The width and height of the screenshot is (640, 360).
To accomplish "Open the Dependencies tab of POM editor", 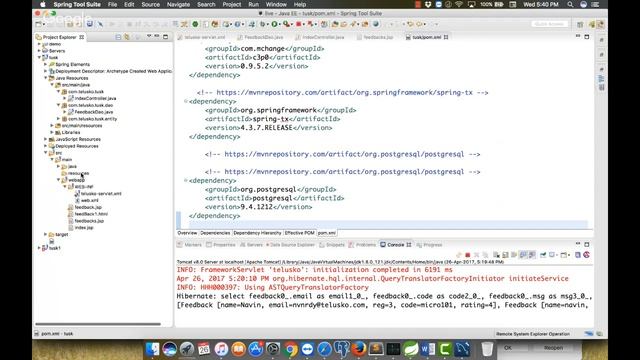I will [x=215, y=233].
